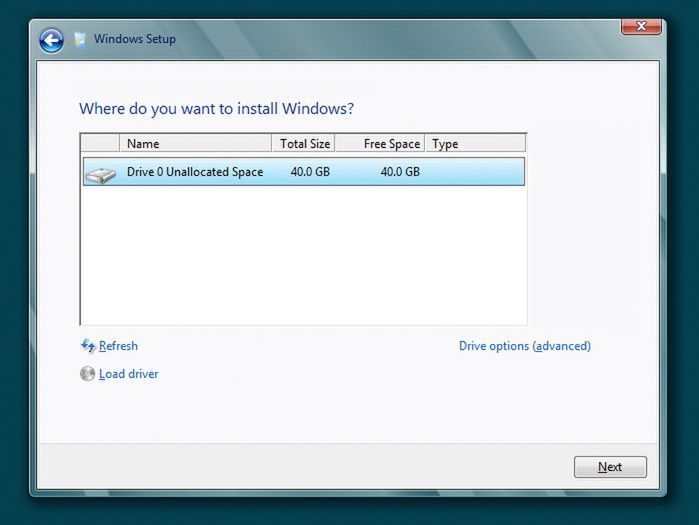
Task: Open the Load driver link
Action: (128, 373)
